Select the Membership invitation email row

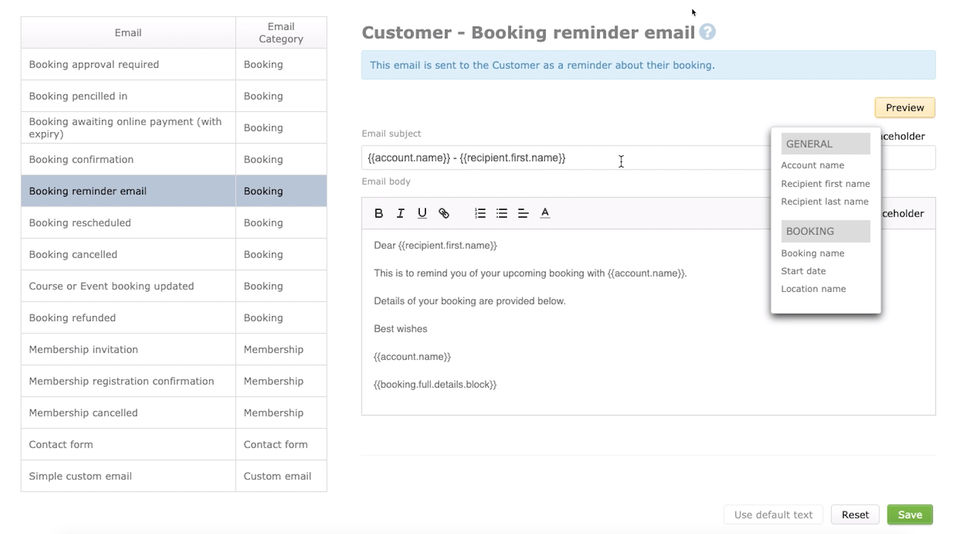point(128,350)
